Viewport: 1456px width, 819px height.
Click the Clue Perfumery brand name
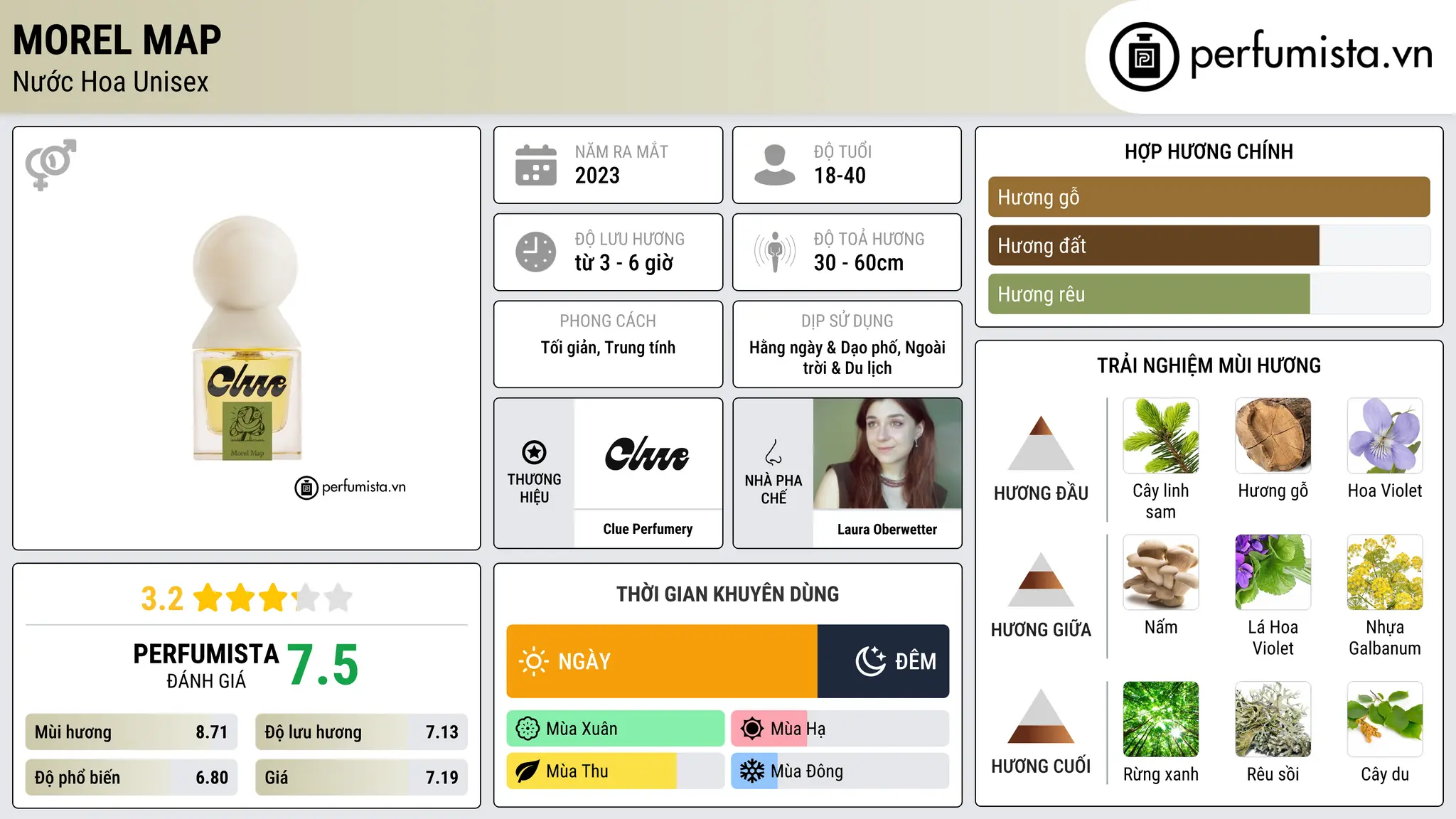(x=648, y=529)
